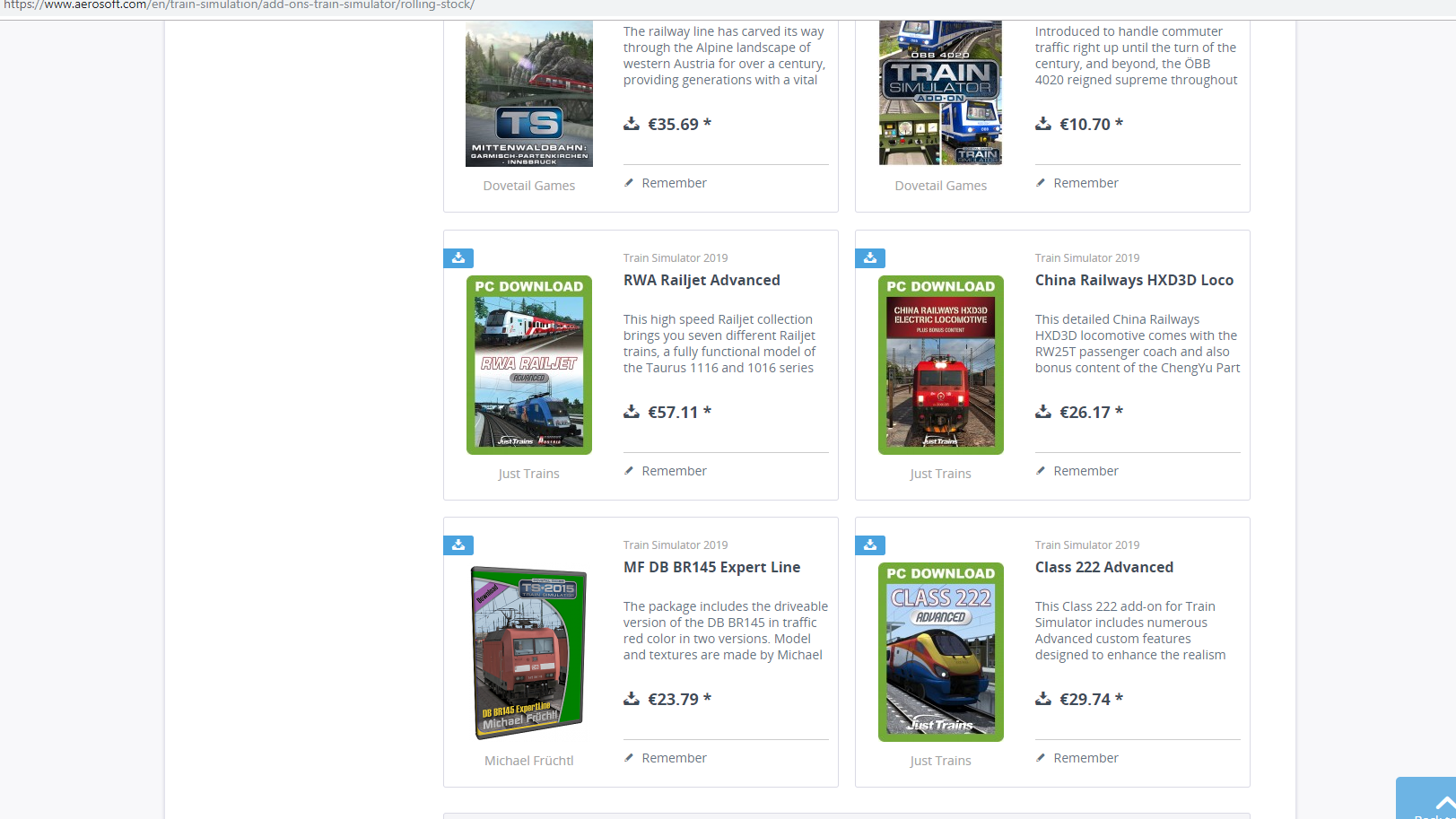1456x819 pixels.
Task: Click Dovetail Games under ÖBB 4020 cover
Action: (941, 186)
